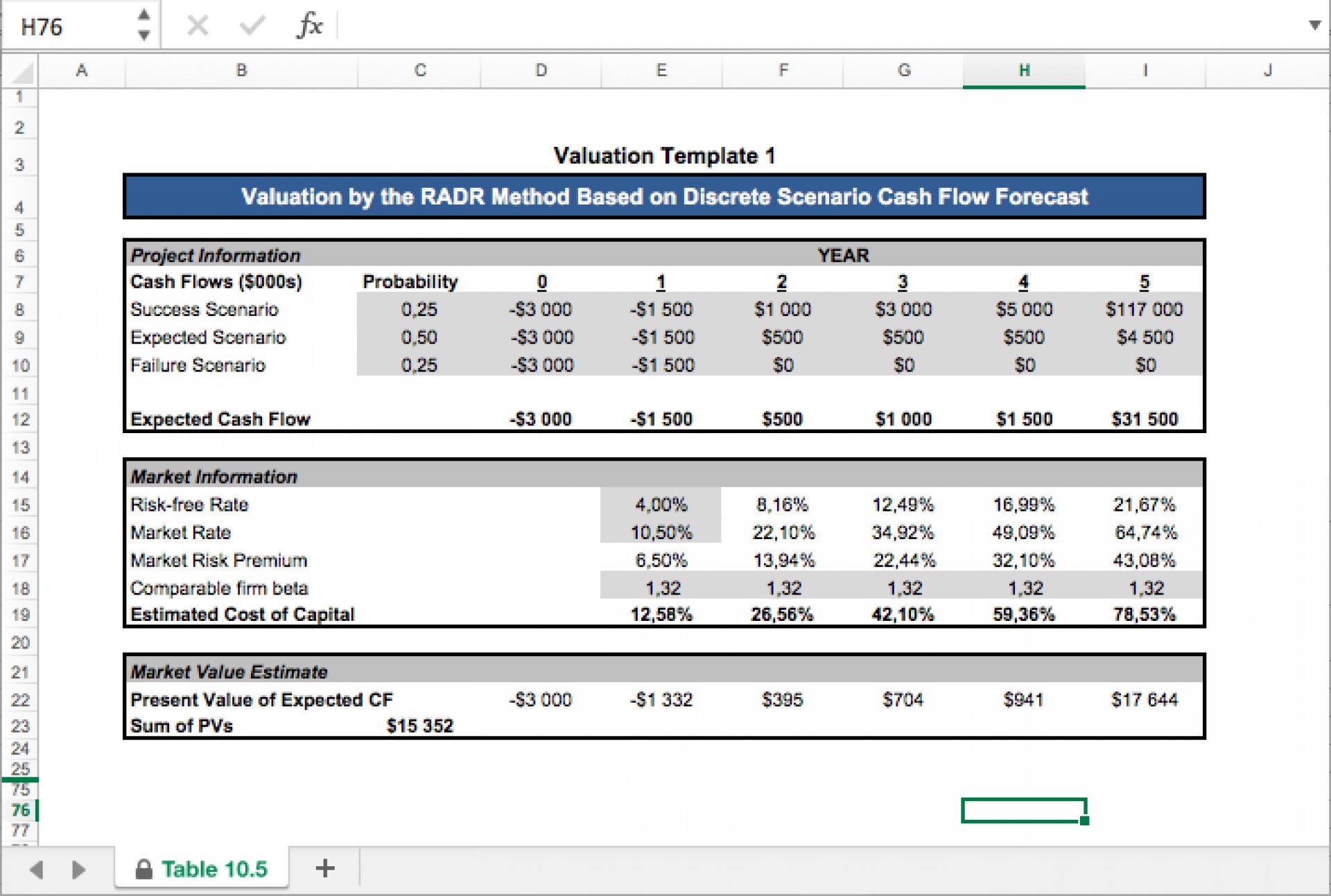Click the $31 500 expected cash flow cell
The image size is (1331, 896).
(1145, 419)
